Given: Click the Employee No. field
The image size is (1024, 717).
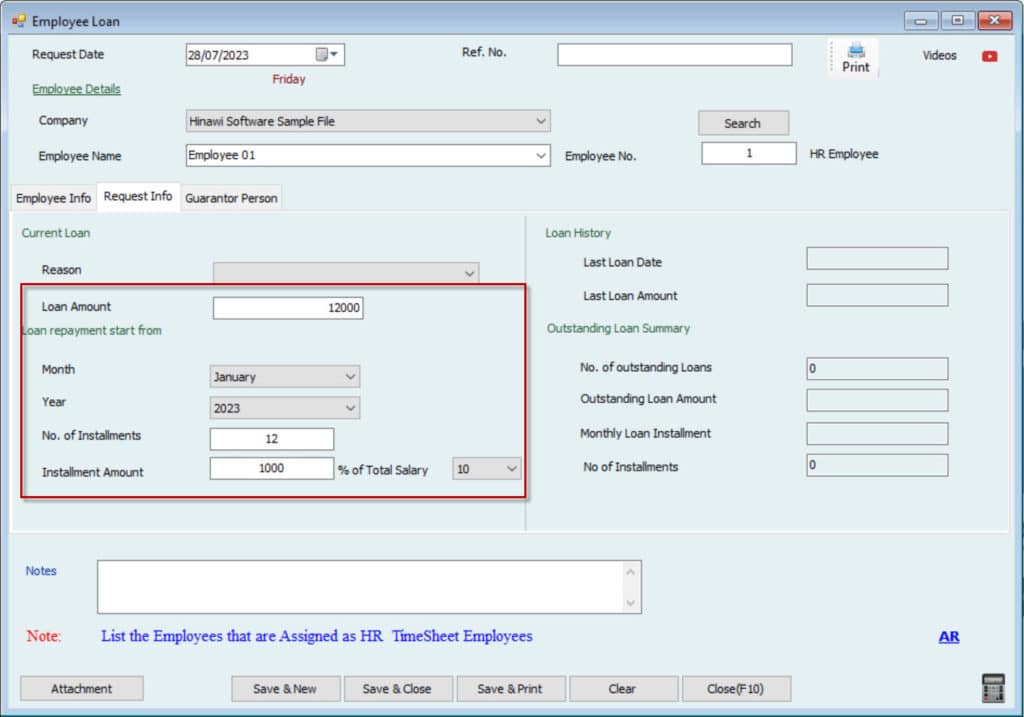Looking at the screenshot, I should click(x=749, y=153).
